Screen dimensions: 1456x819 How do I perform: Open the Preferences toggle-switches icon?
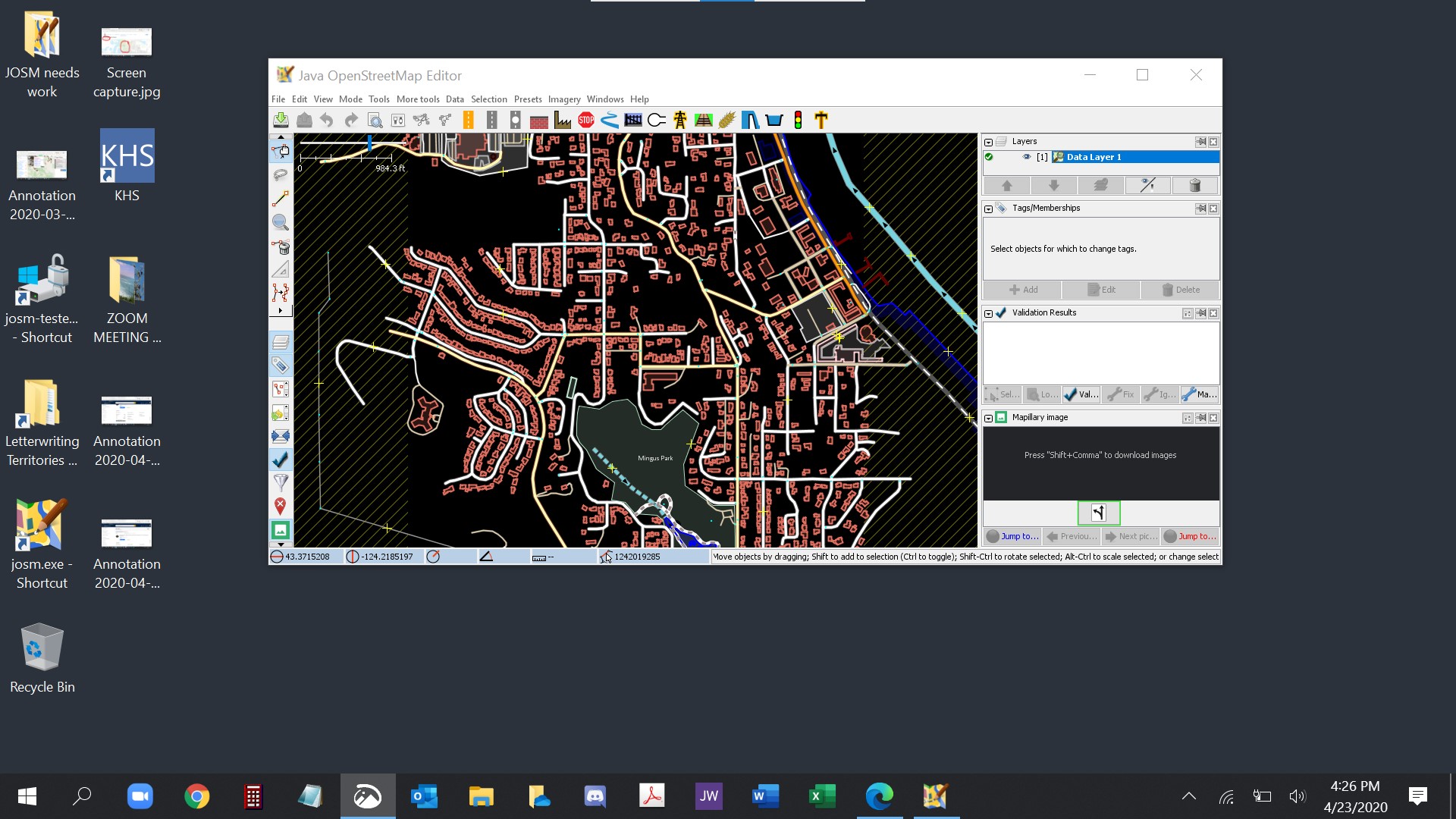pyautogui.click(x=398, y=120)
